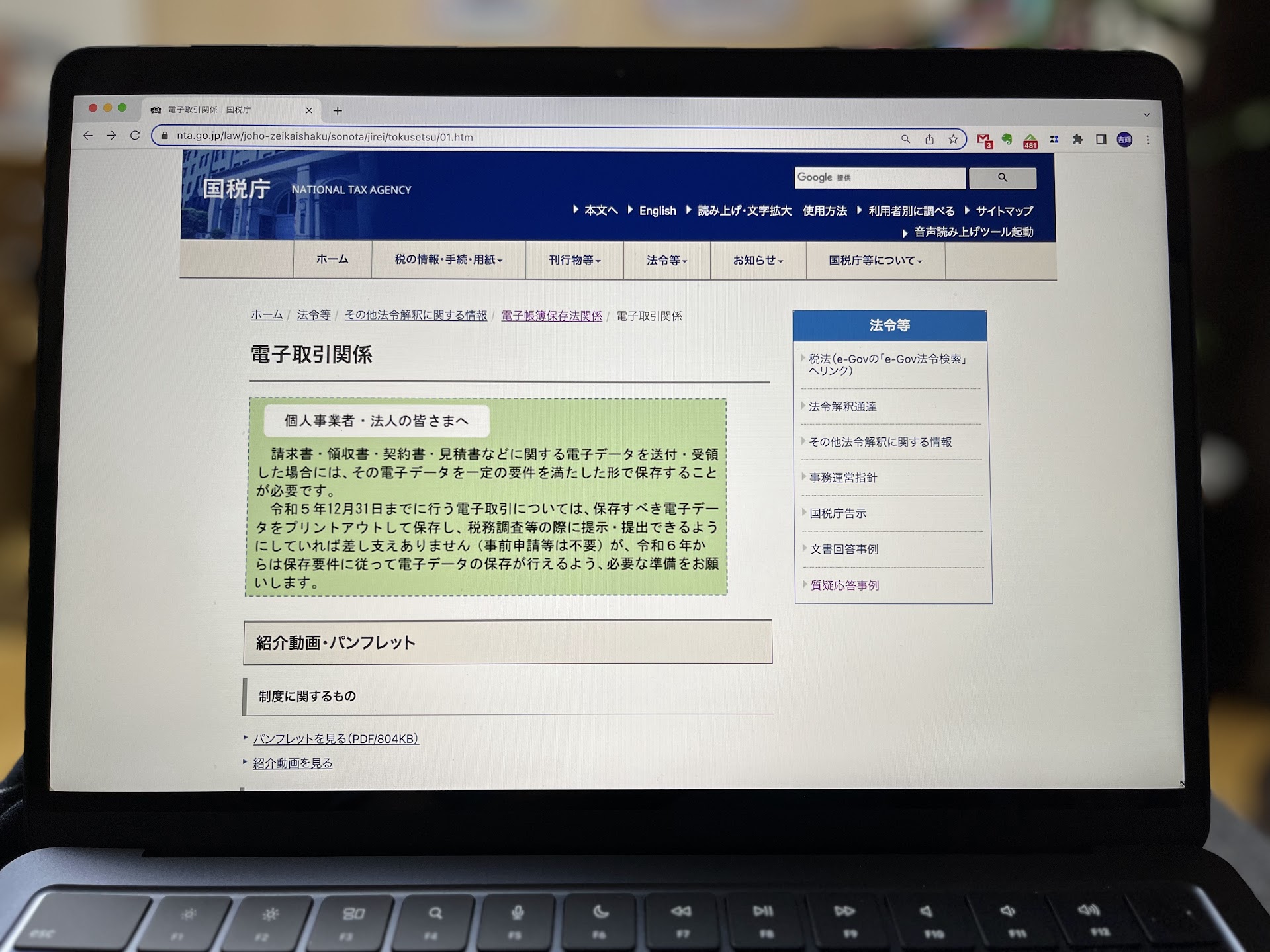
Task: Open the Gmail extension icon
Action: click(984, 140)
